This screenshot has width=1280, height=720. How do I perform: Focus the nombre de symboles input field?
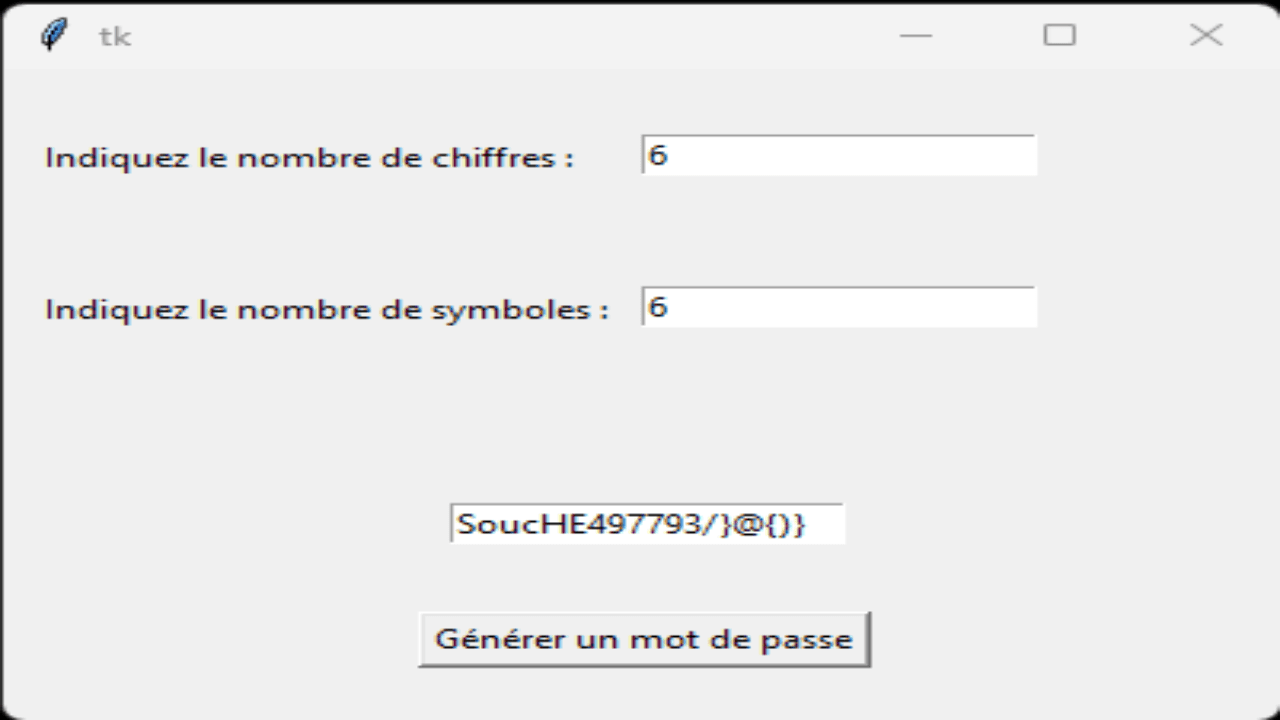(839, 307)
